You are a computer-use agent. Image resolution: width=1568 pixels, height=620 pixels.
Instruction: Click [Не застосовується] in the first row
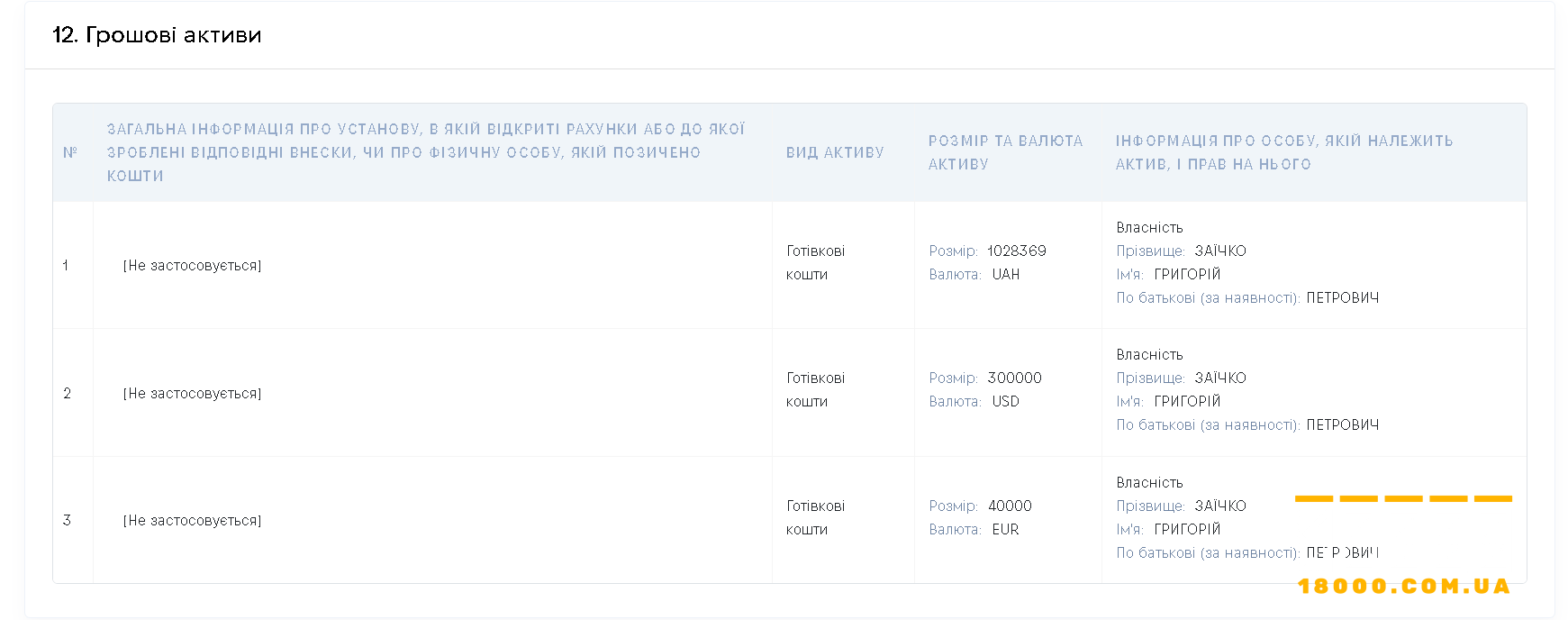192,265
